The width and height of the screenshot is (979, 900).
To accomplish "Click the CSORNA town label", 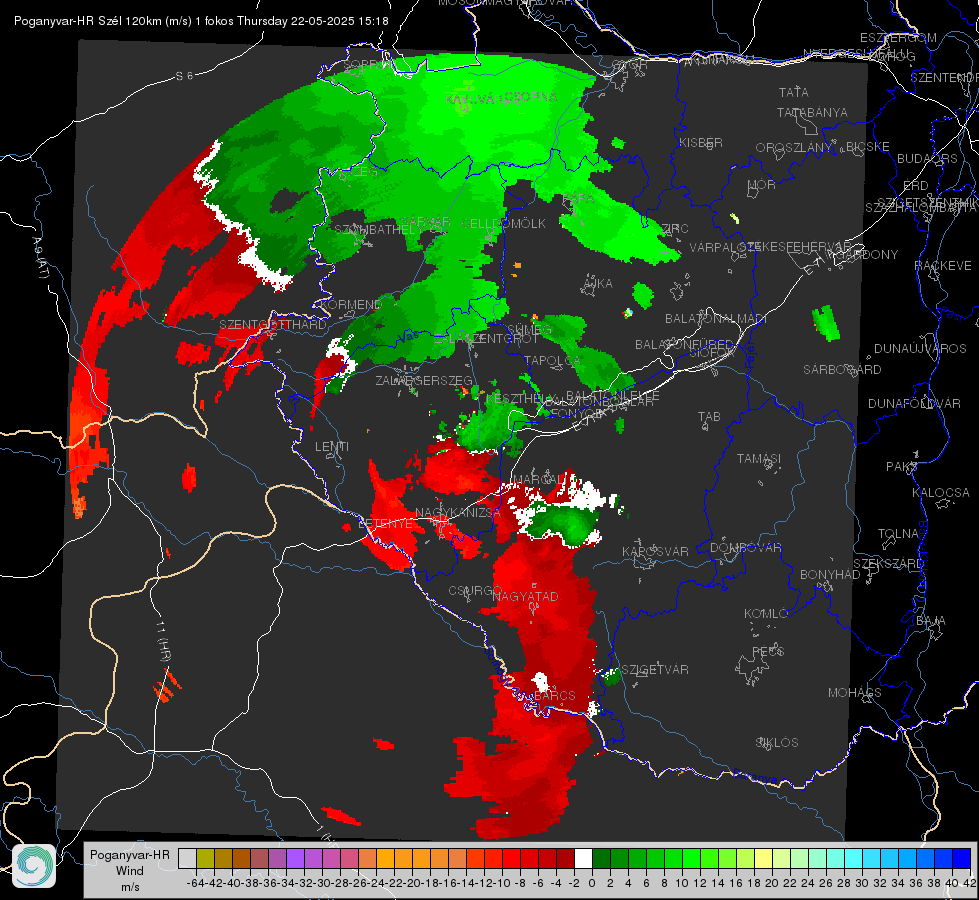I will point(531,97).
